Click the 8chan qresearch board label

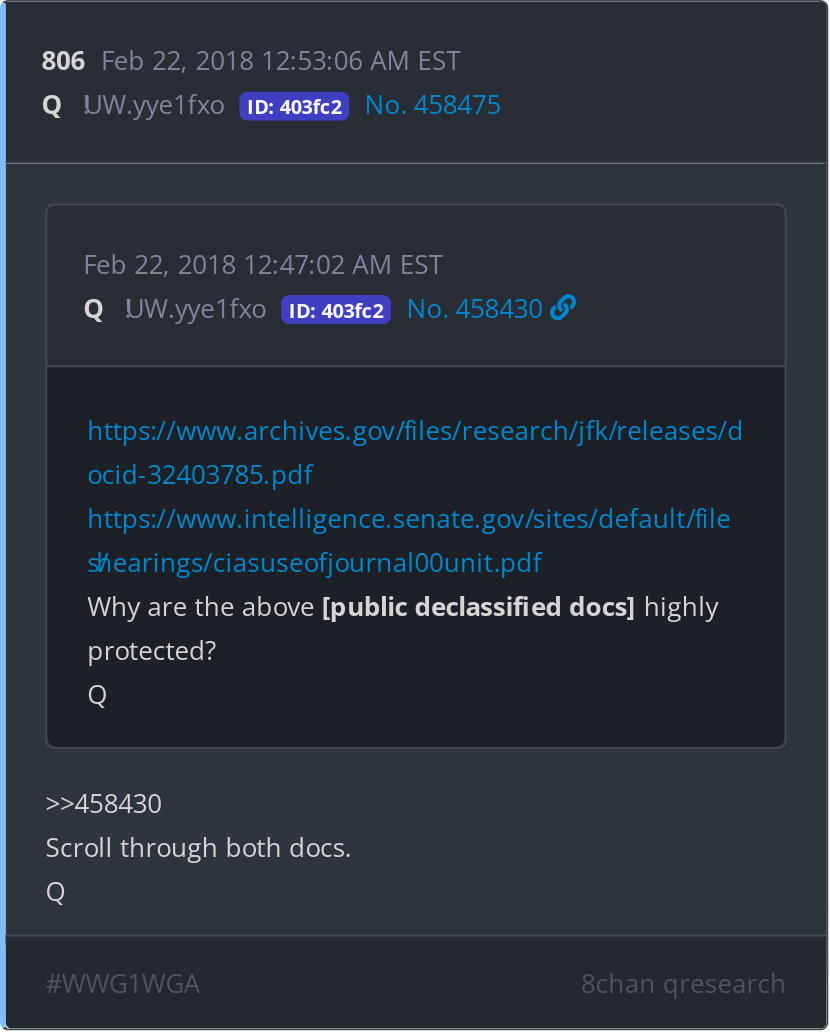click(x=683, y=984)
